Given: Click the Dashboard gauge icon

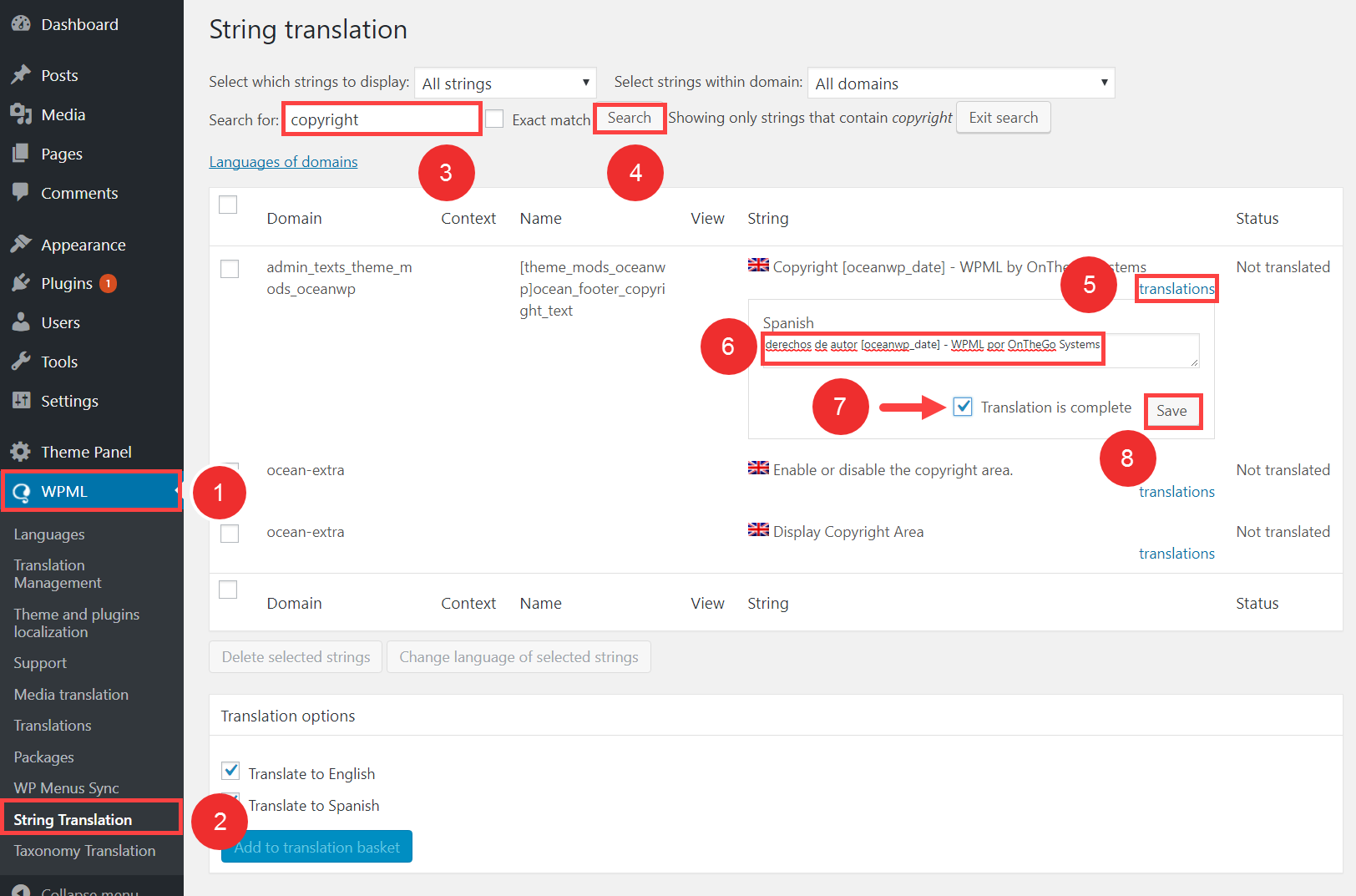Looking at the screenshot, I should 21,24.
